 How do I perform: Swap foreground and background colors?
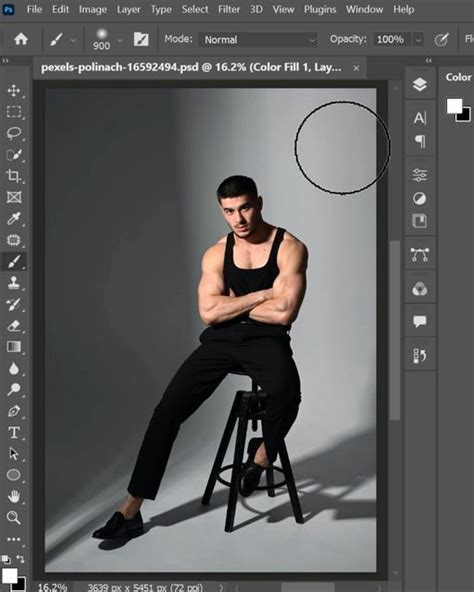pyautogui.click(x=20, y=559)
